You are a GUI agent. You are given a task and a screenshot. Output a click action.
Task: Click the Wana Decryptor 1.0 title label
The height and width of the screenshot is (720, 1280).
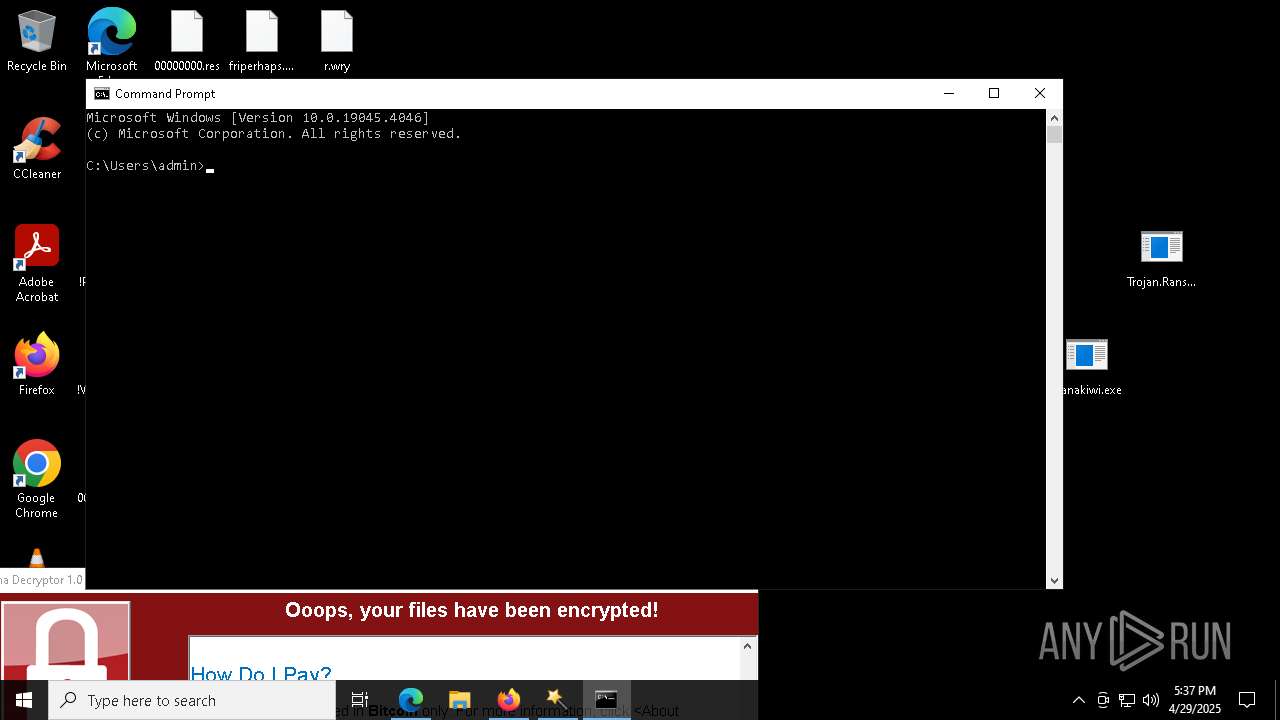[42, 580]
